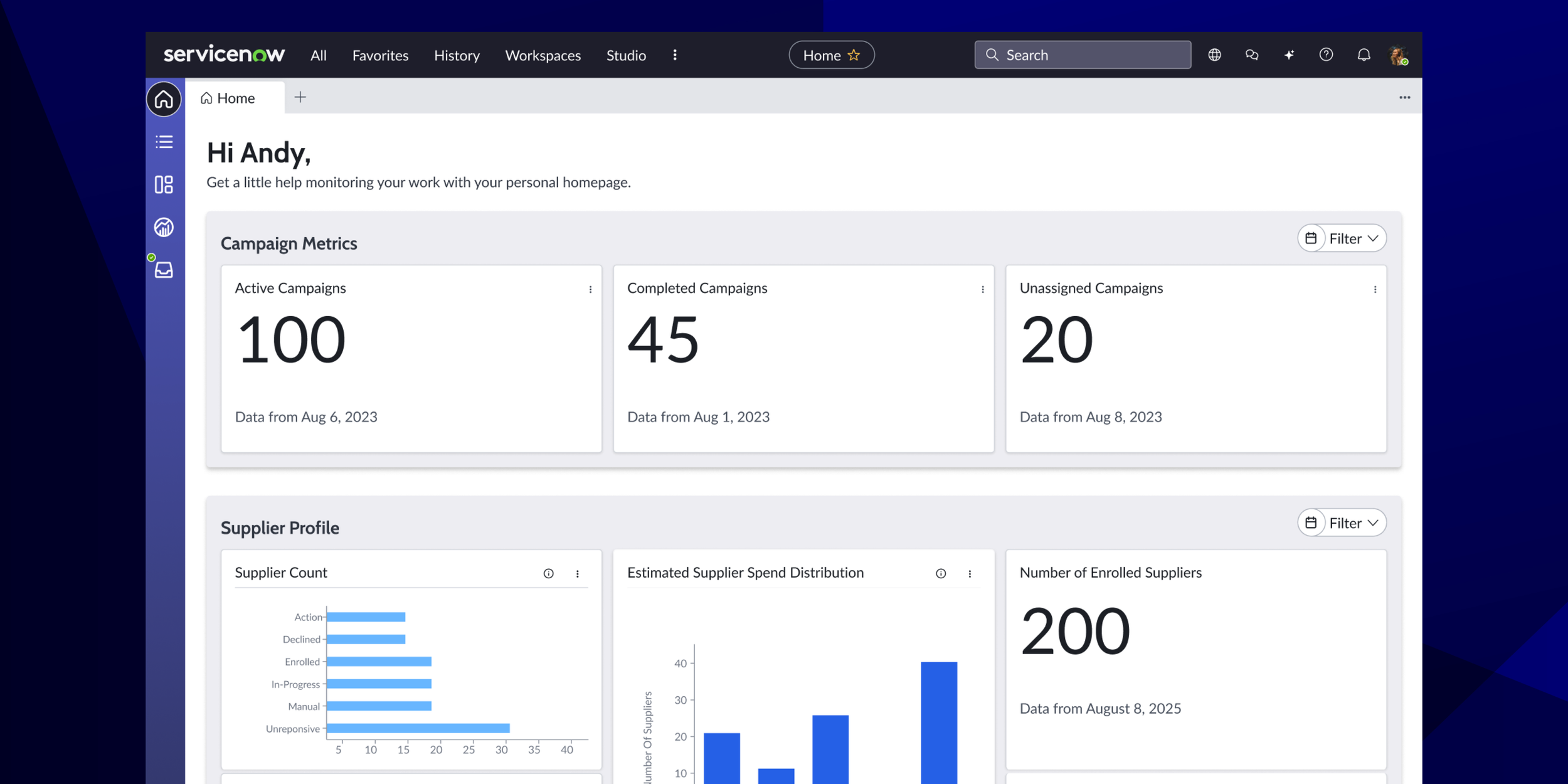Open the Workspaces menu
Viewport: 1568px width, 784px height.
(x=543, y=55)
